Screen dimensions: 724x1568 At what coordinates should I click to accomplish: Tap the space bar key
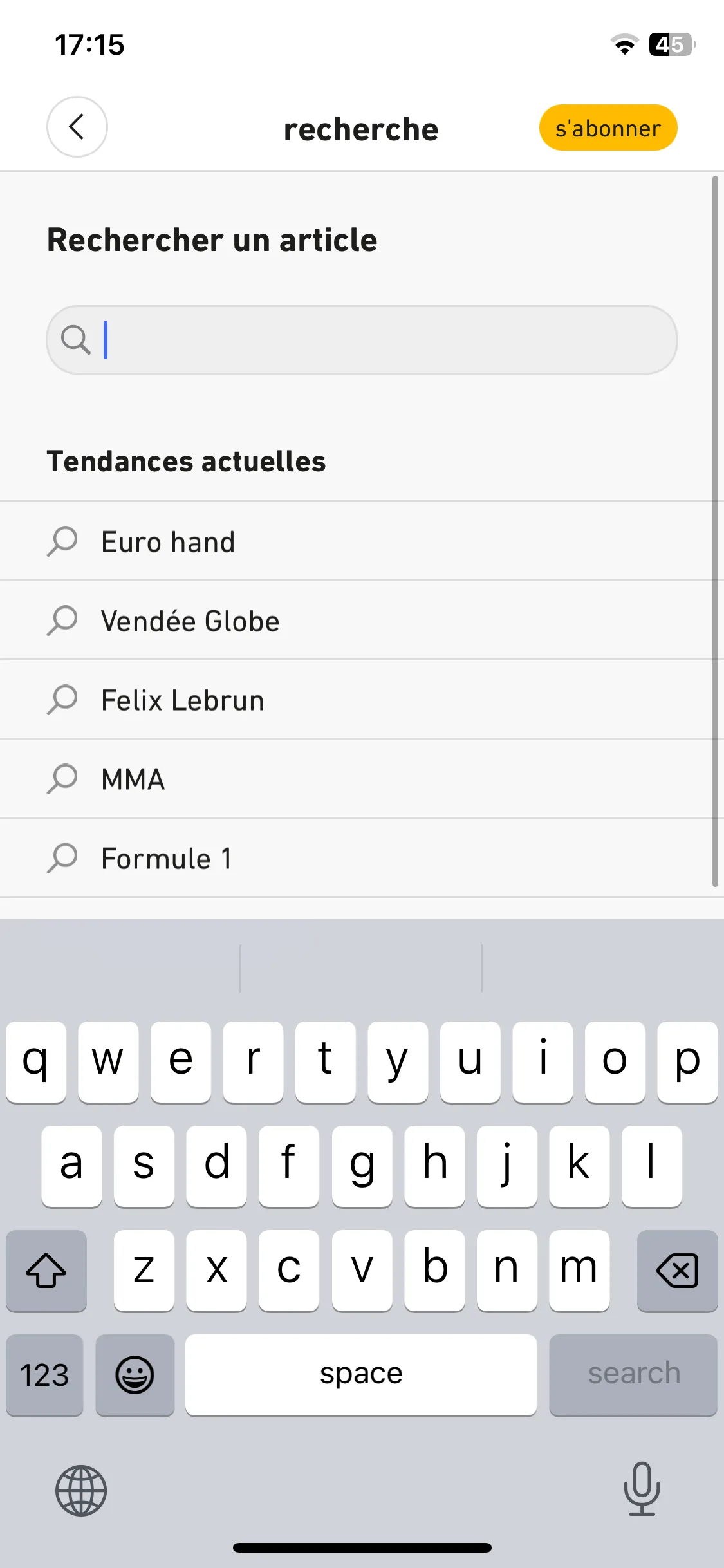click(x=361, y=1375)
